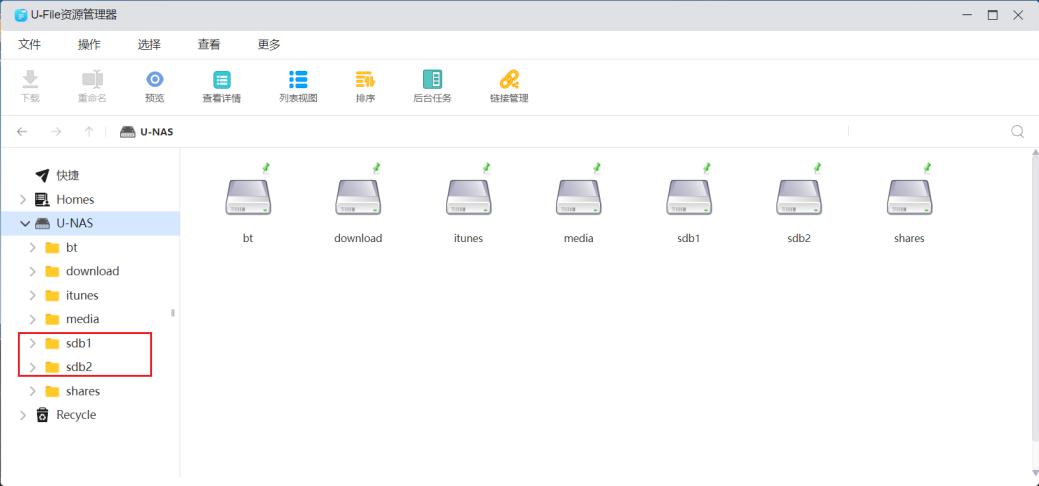Select the download drive icon
Viewport: 1039px width, 486px height.
(x=358, y=197)
